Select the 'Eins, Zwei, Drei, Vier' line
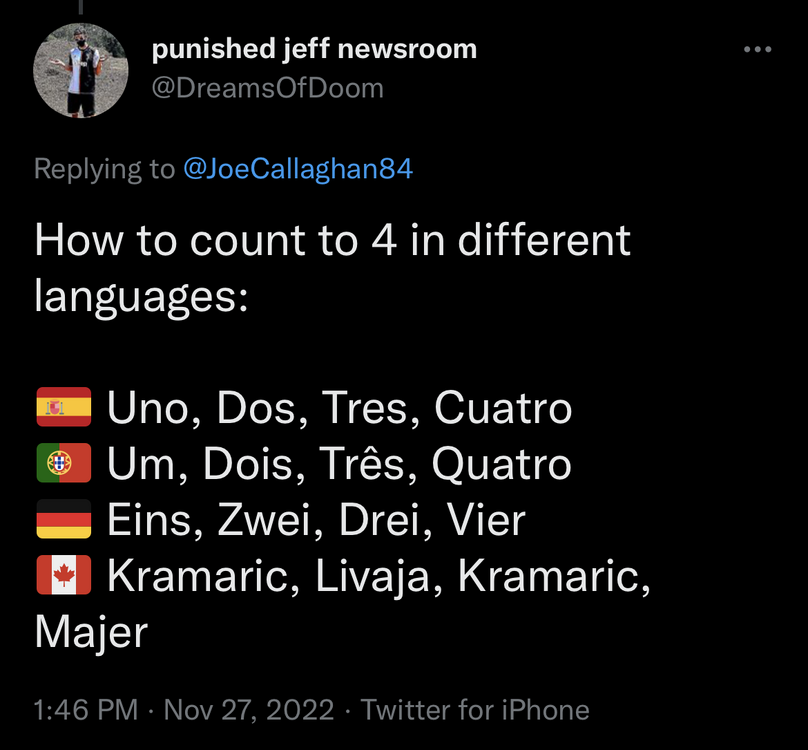Image resolution: width=808 pixels, height=750 pixels. click(316, 520)
